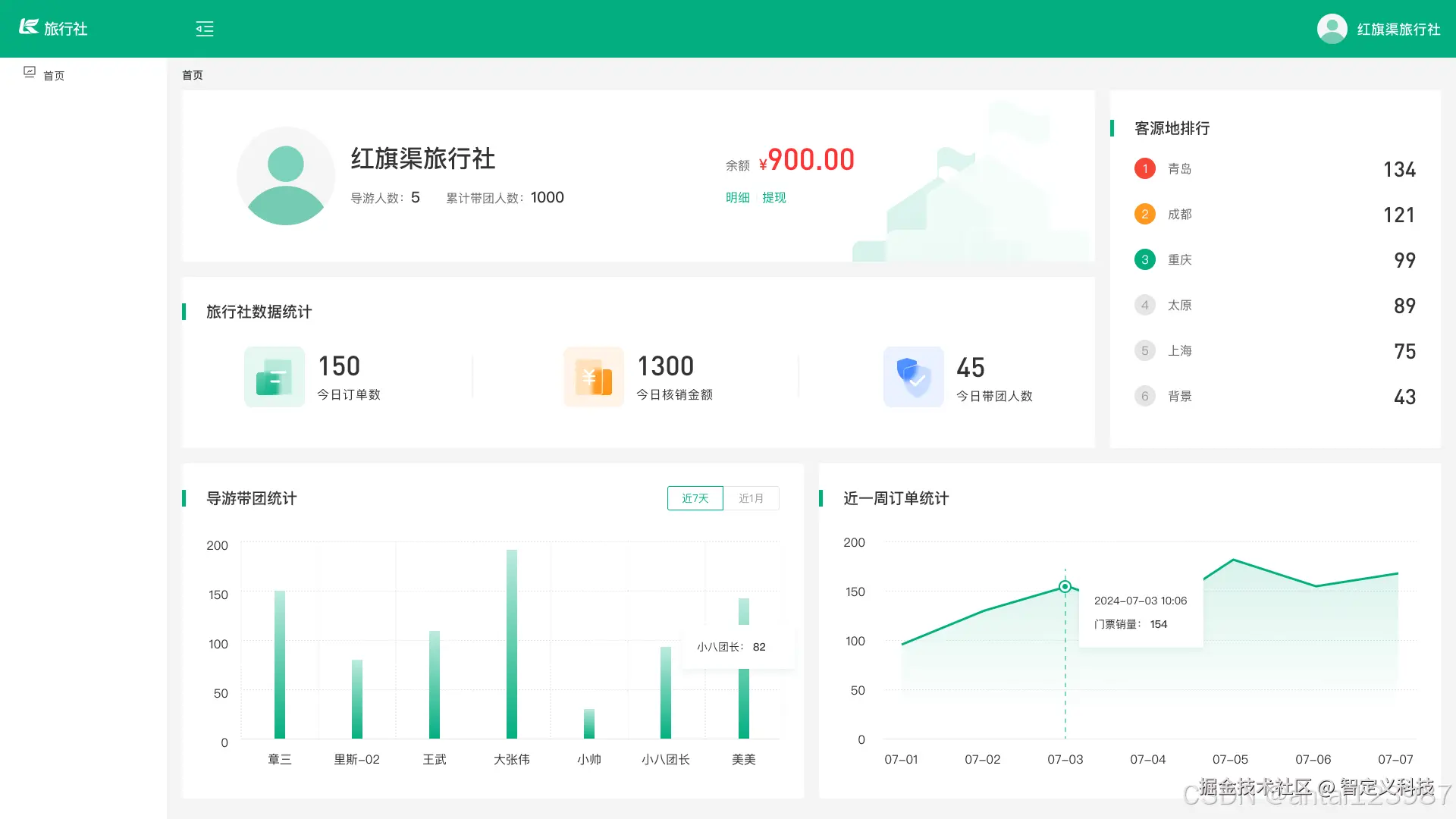Switch the guide chart to 近7天
The width and height of the screenshot is (1456, 819).
[x=695, y=498]
